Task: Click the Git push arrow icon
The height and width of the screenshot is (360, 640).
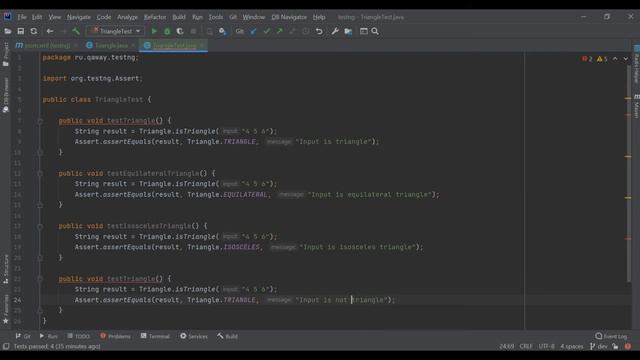Action: coord(280,31)
